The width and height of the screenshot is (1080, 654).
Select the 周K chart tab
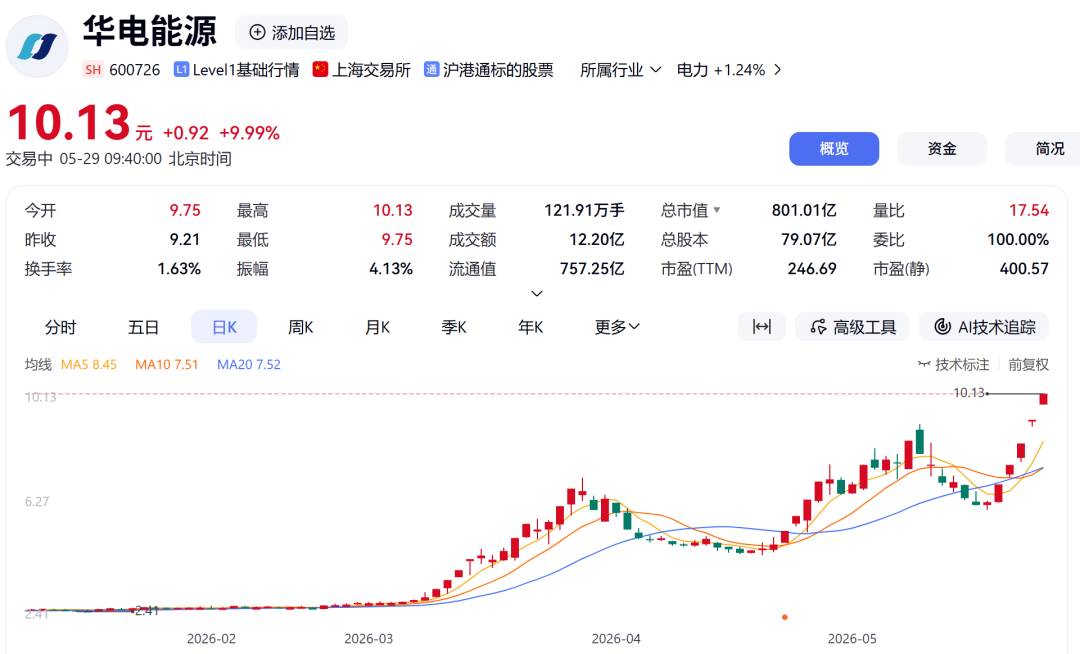click(301, 327)
